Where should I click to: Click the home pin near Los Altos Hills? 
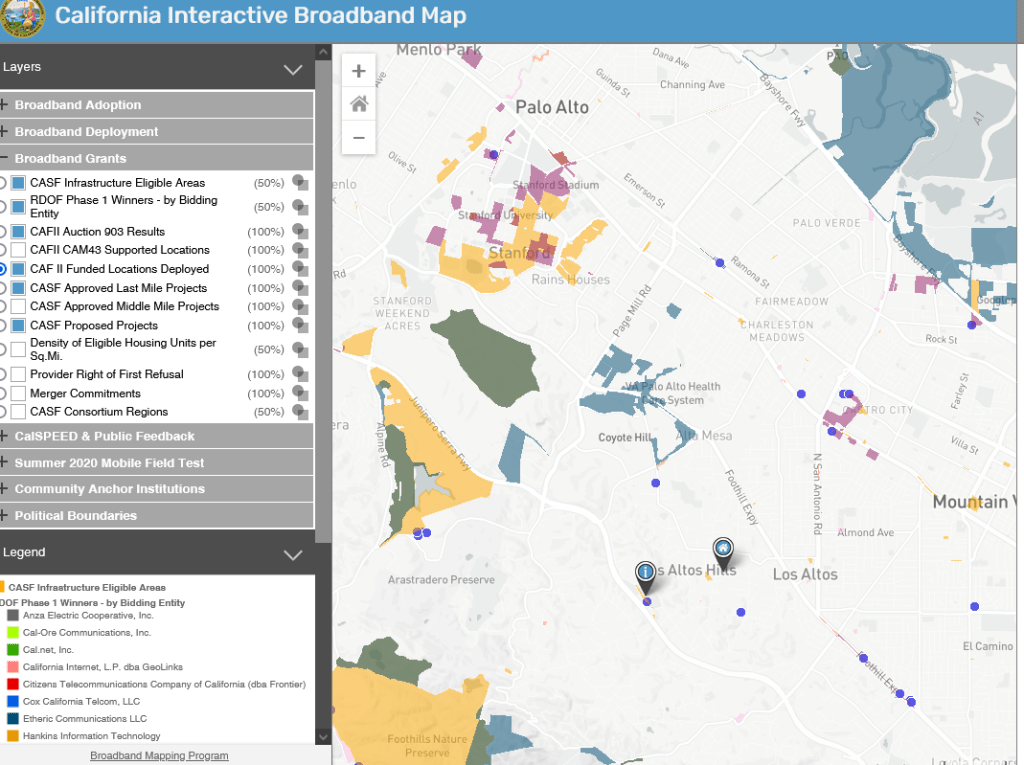click(x=723, y=549)
